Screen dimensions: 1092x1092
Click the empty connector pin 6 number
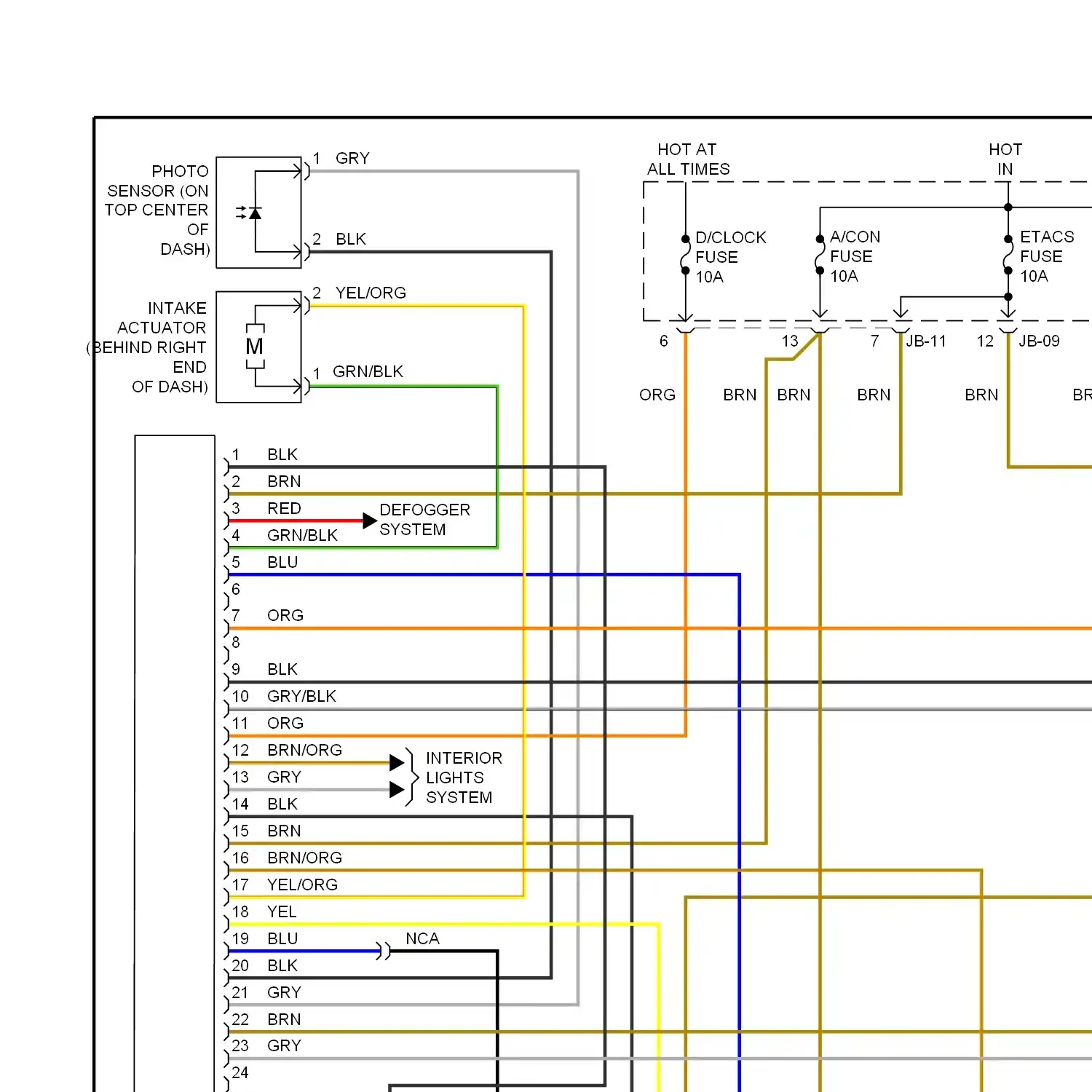(236, 589)
